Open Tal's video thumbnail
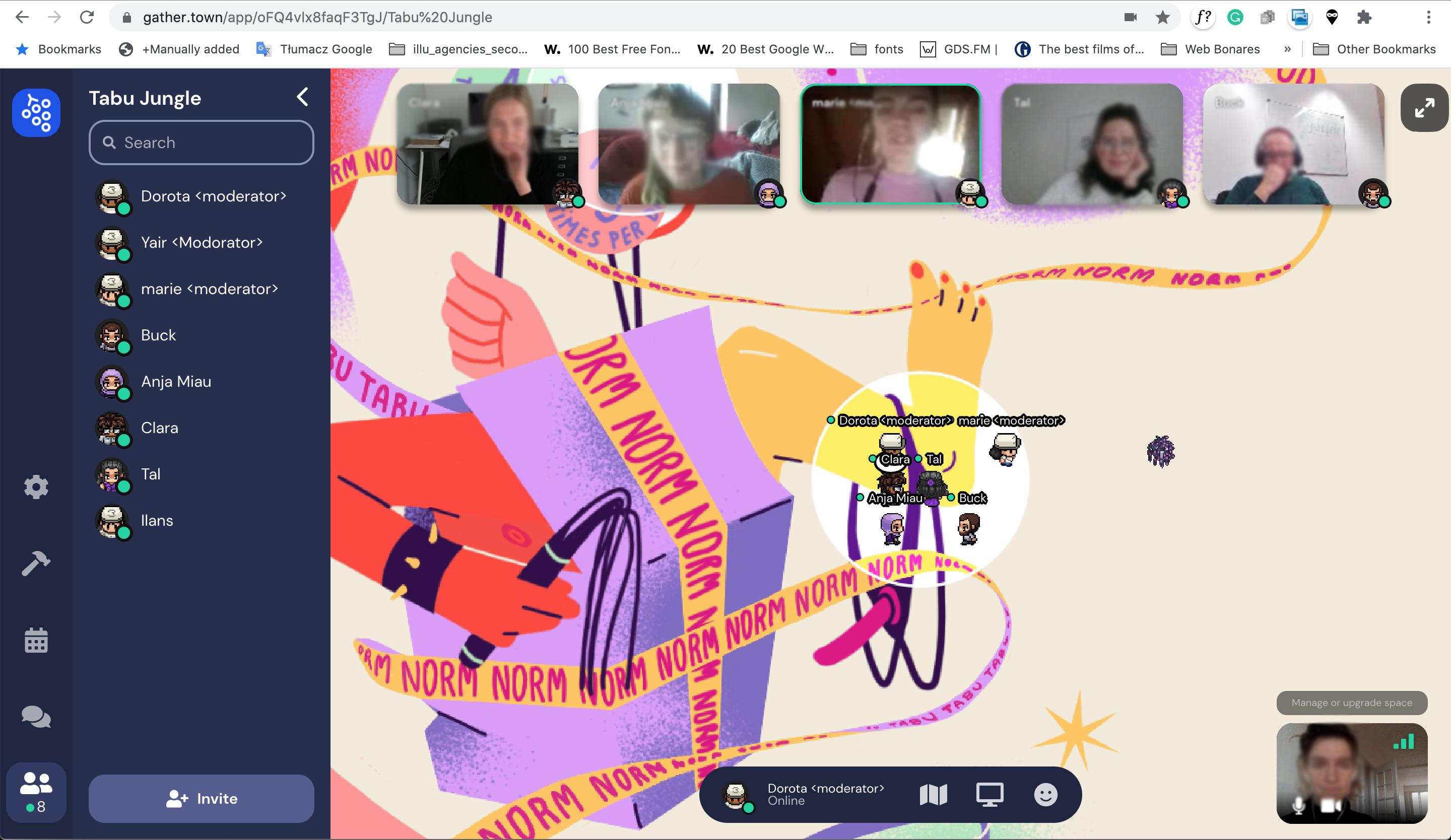The width and height of the screenshot is (1451, 840). tap(1092, 144)
